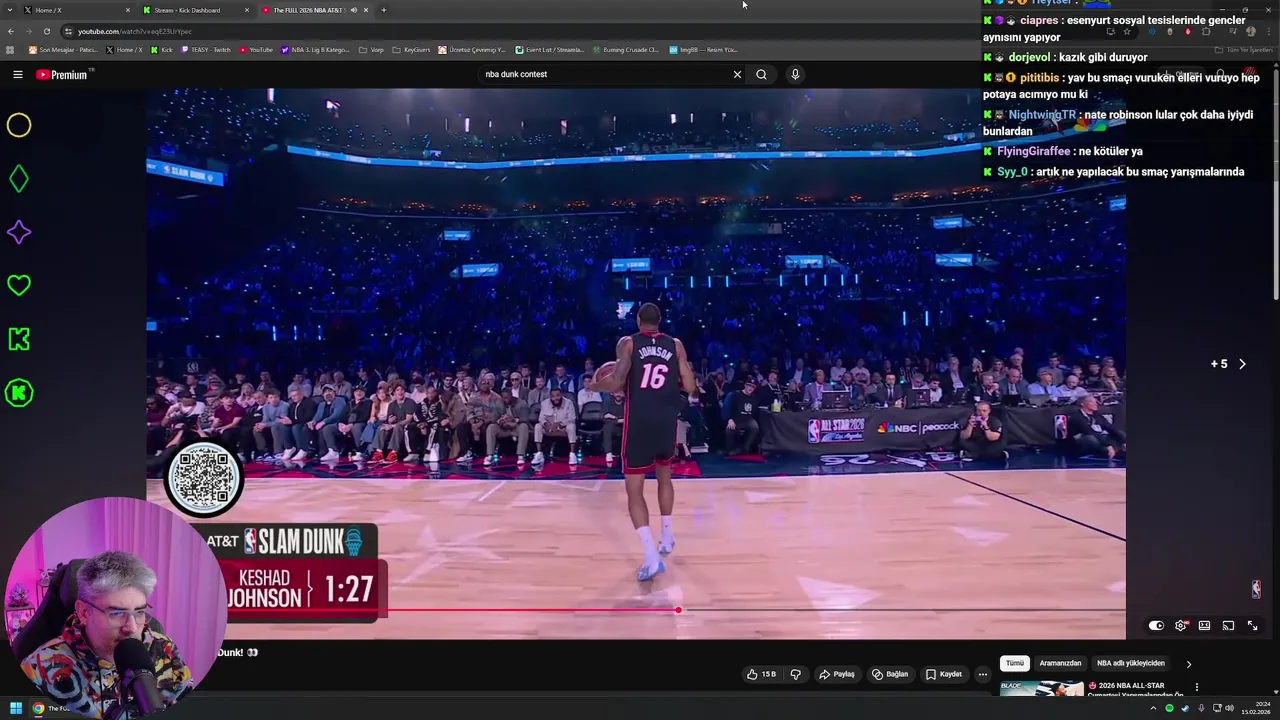Close the Home / X tab

128,10
